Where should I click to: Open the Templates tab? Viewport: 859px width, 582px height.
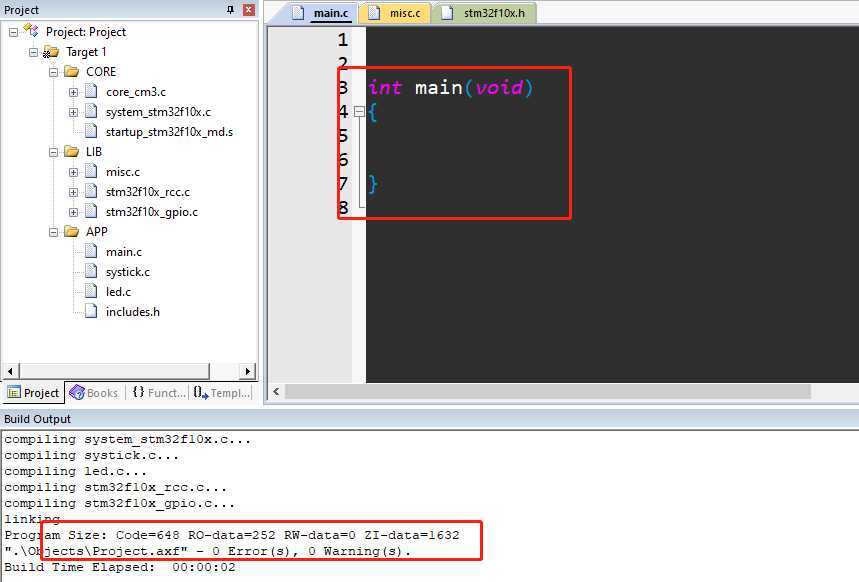click(222, 393)
